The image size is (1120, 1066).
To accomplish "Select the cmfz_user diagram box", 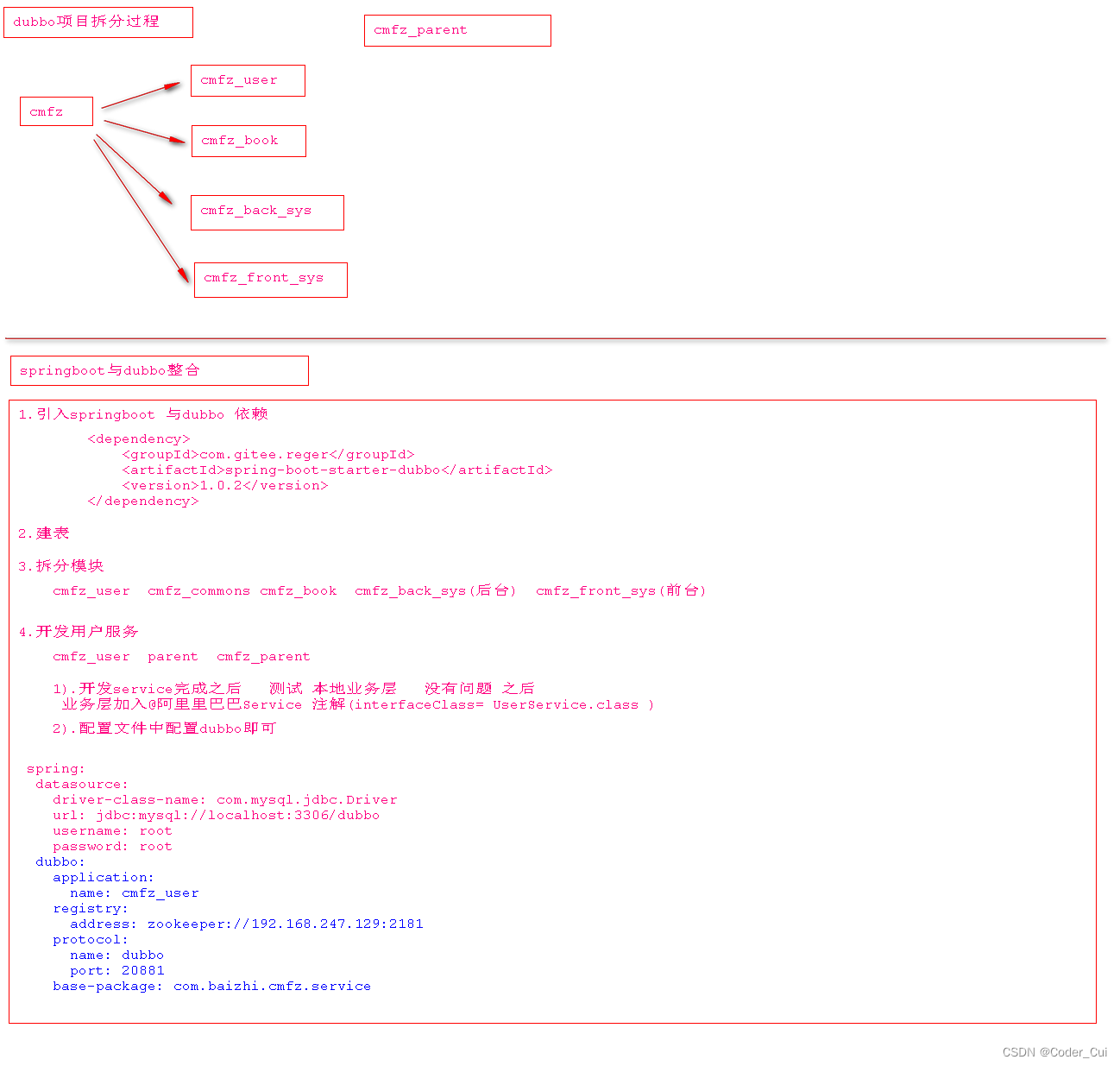I will (x=248, y=80).
